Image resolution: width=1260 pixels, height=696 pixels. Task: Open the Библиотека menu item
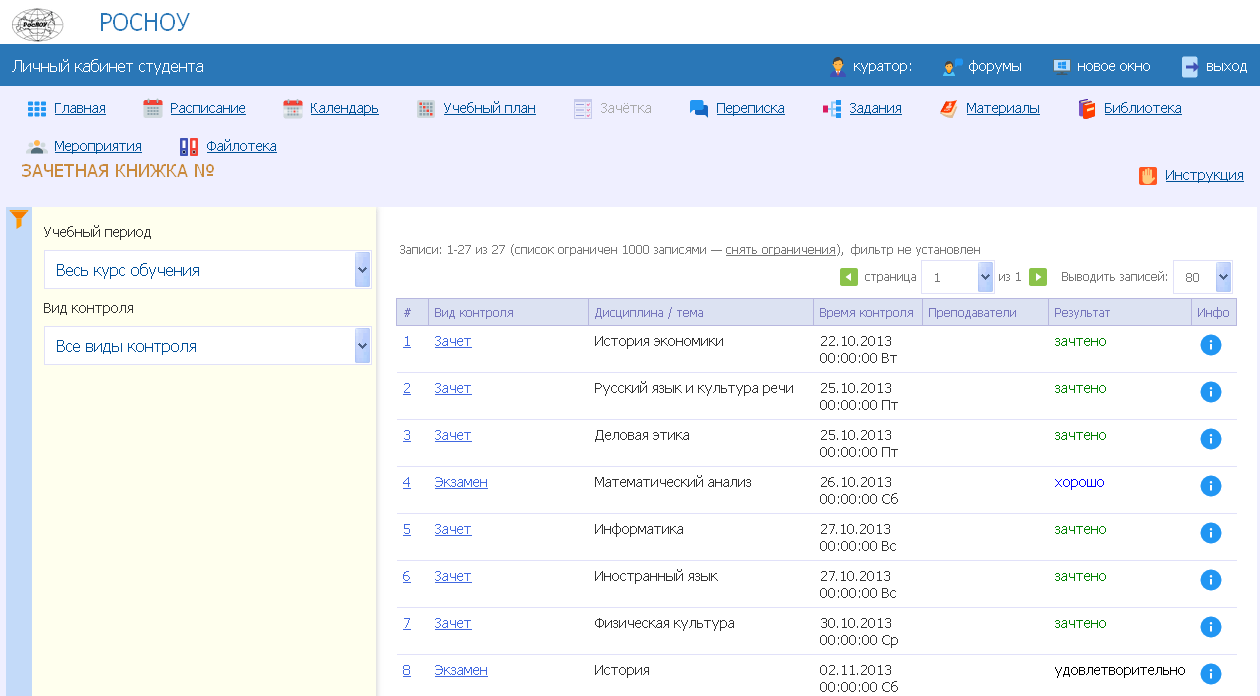point(1142,108)
